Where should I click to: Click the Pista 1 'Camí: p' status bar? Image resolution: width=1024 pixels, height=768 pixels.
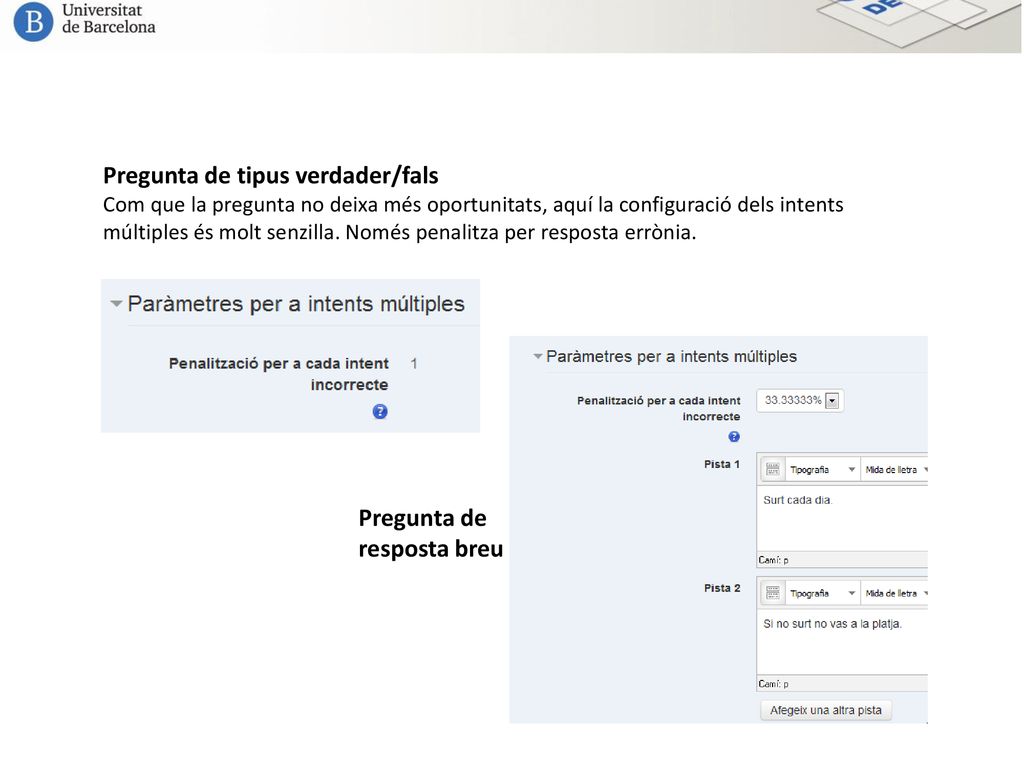coord(842,560)
